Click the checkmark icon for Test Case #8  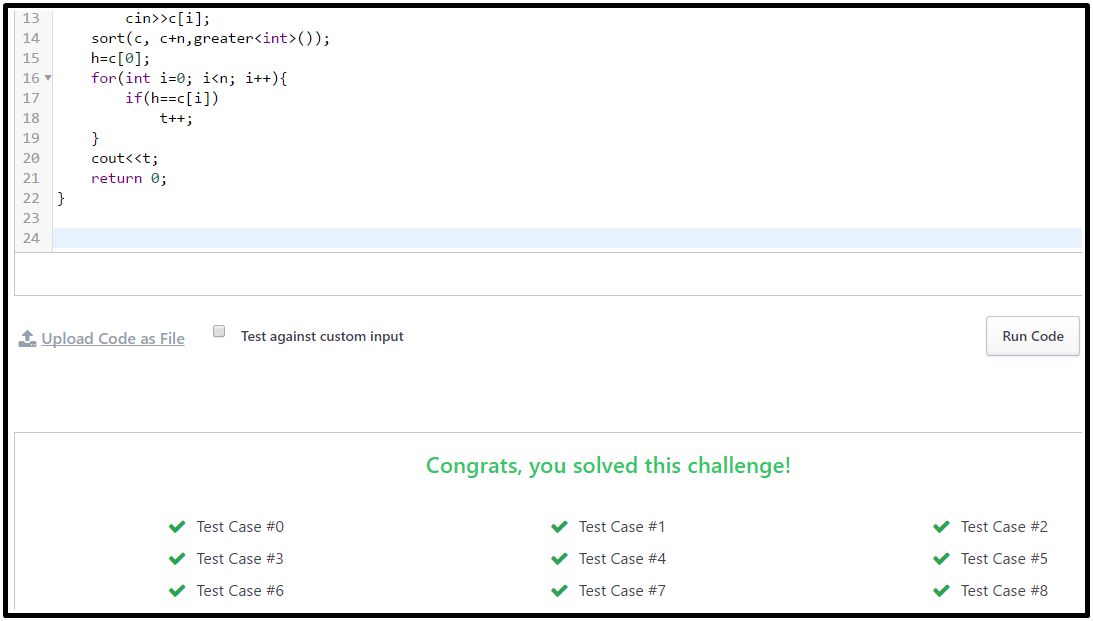coord(941,590)
